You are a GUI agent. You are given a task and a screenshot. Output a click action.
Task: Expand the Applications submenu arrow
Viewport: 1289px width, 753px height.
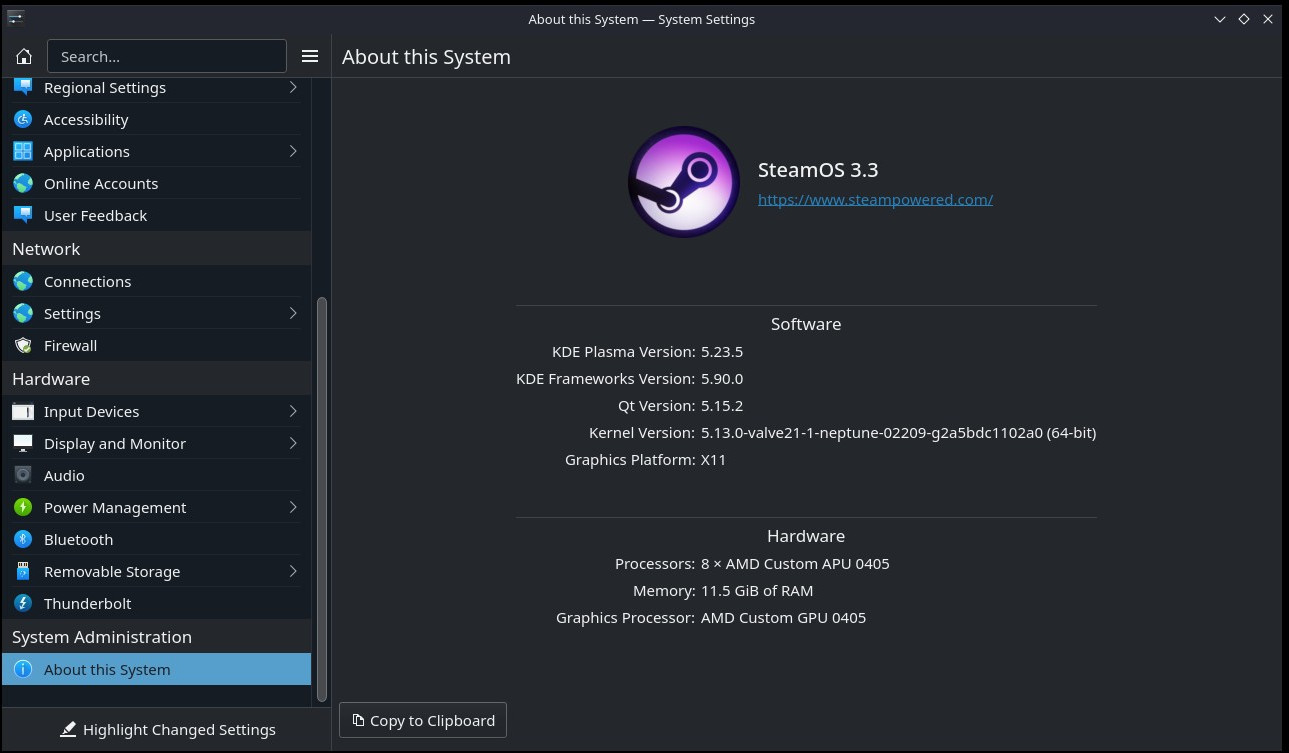click(x=293, y=151)
